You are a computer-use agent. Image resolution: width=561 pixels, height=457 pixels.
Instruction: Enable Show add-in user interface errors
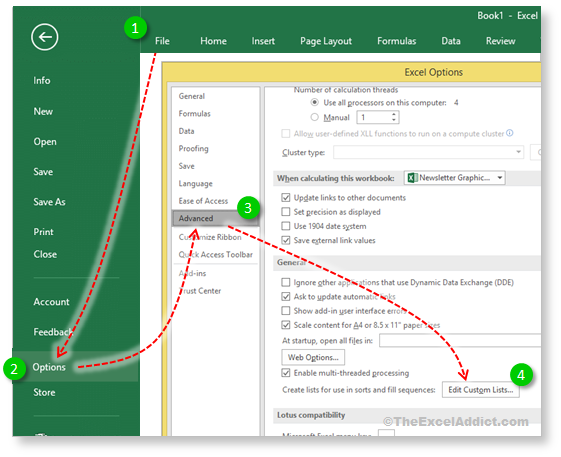click(286, 311)
